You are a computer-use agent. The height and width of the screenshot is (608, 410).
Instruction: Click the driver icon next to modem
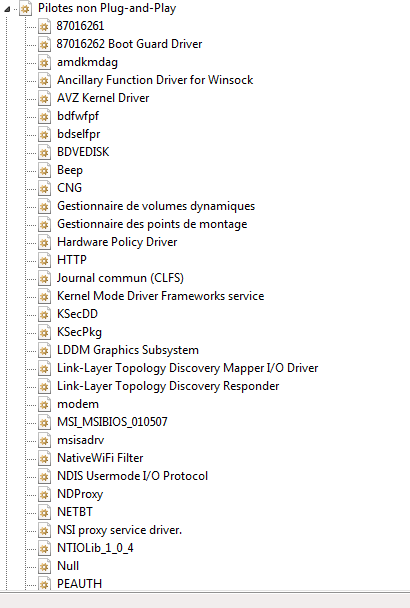coord(44,404)
